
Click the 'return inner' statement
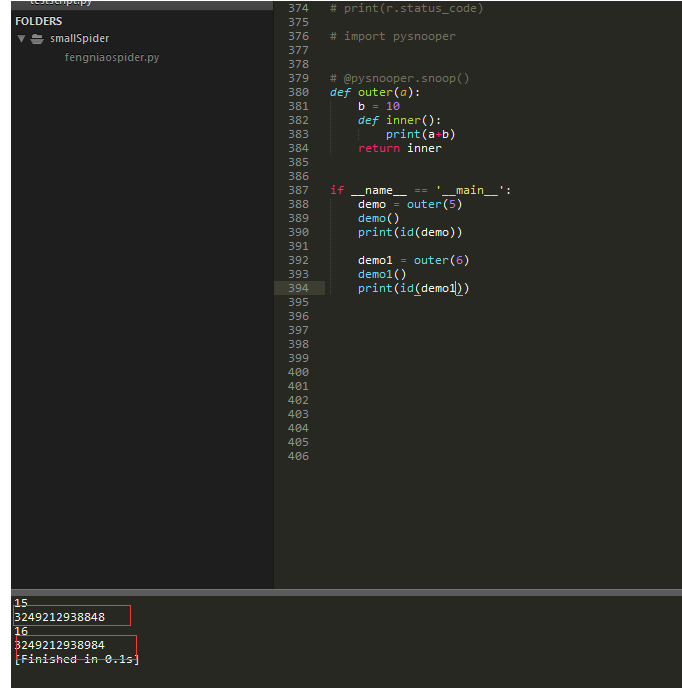(x=400, y=148)
